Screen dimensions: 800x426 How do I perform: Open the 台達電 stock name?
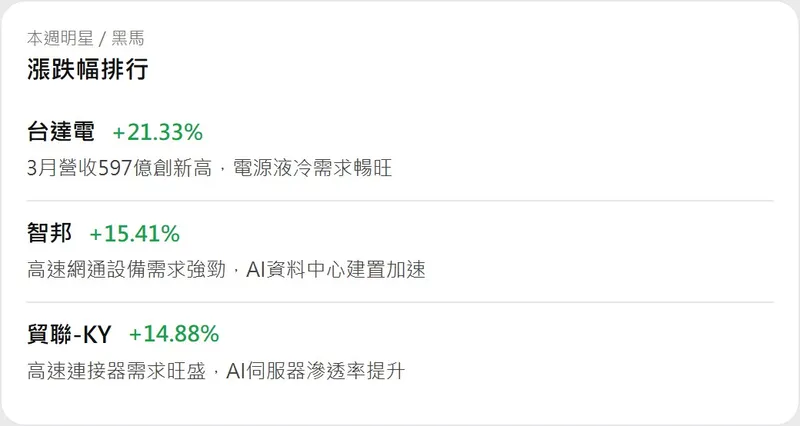61,132
